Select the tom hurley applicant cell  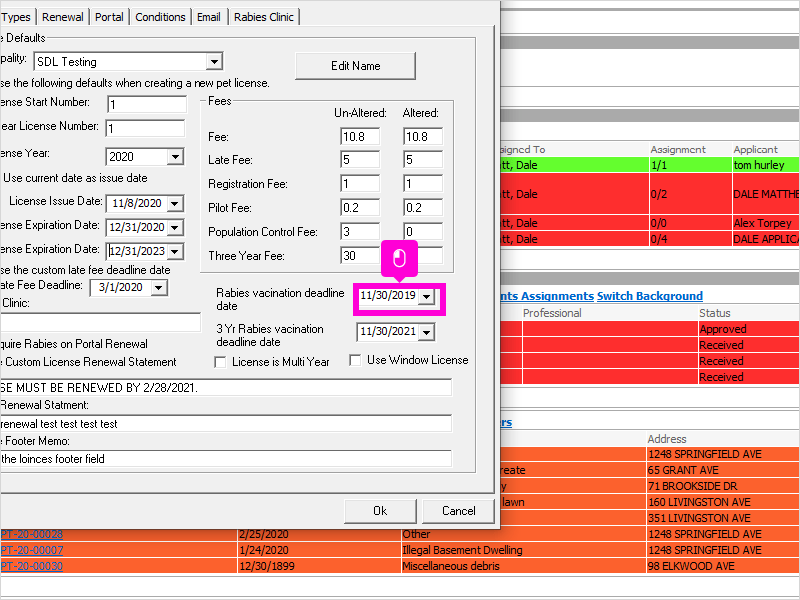(765, 165)
